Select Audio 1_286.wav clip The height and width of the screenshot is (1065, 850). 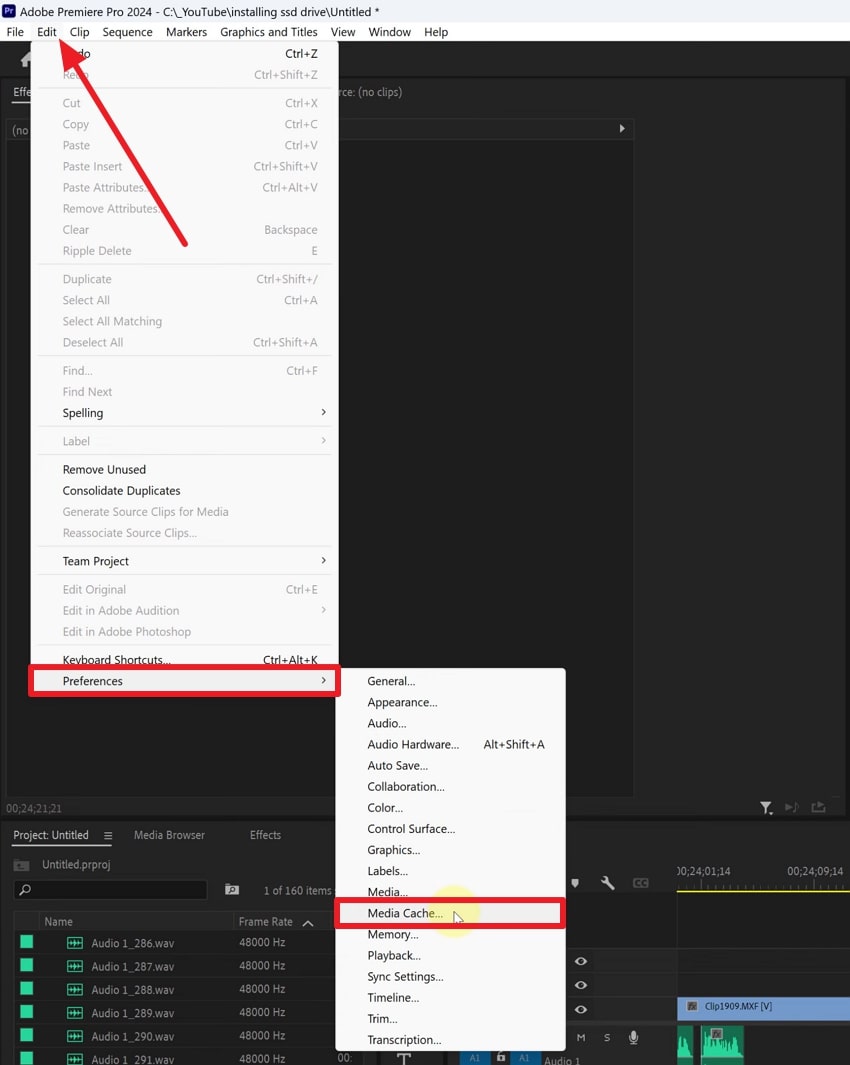(132, 943)
